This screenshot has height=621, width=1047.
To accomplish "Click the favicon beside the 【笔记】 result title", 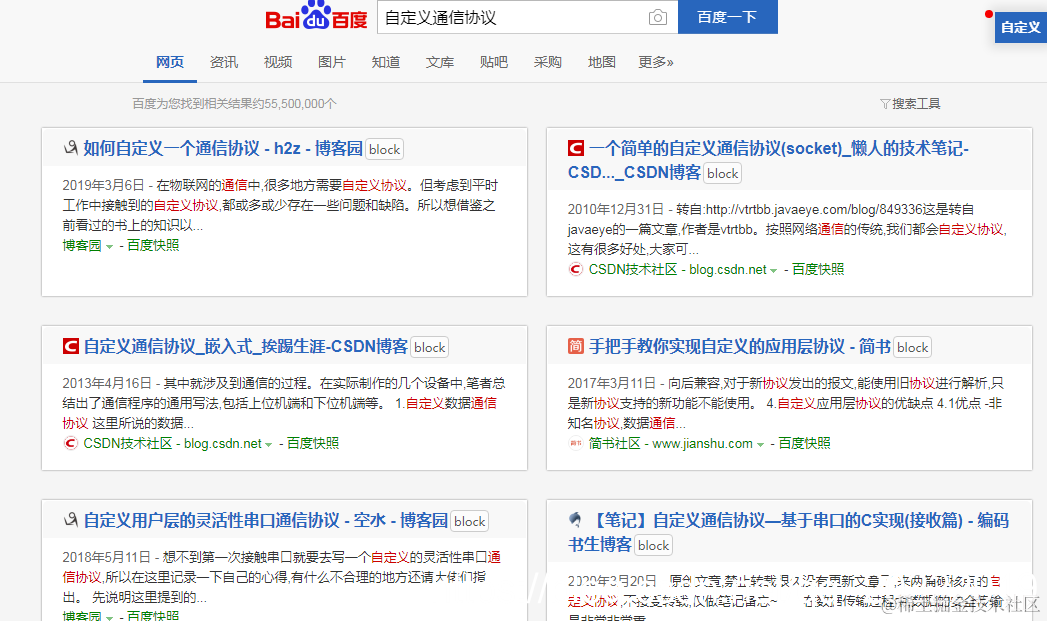I will (x=576, y=520).
